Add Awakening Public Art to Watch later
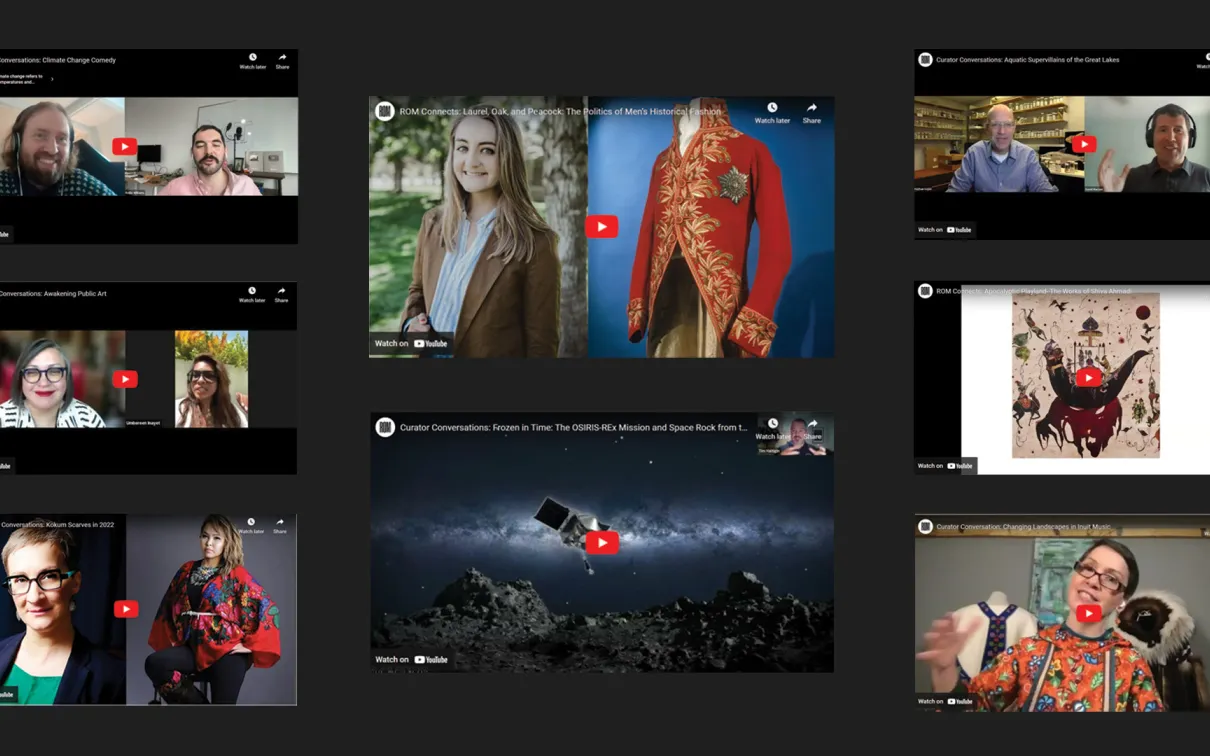 [x=252, y=295]
